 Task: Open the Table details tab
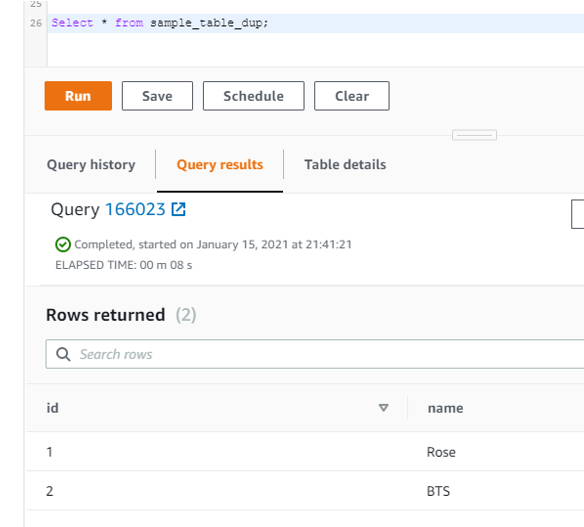(345, 165)
